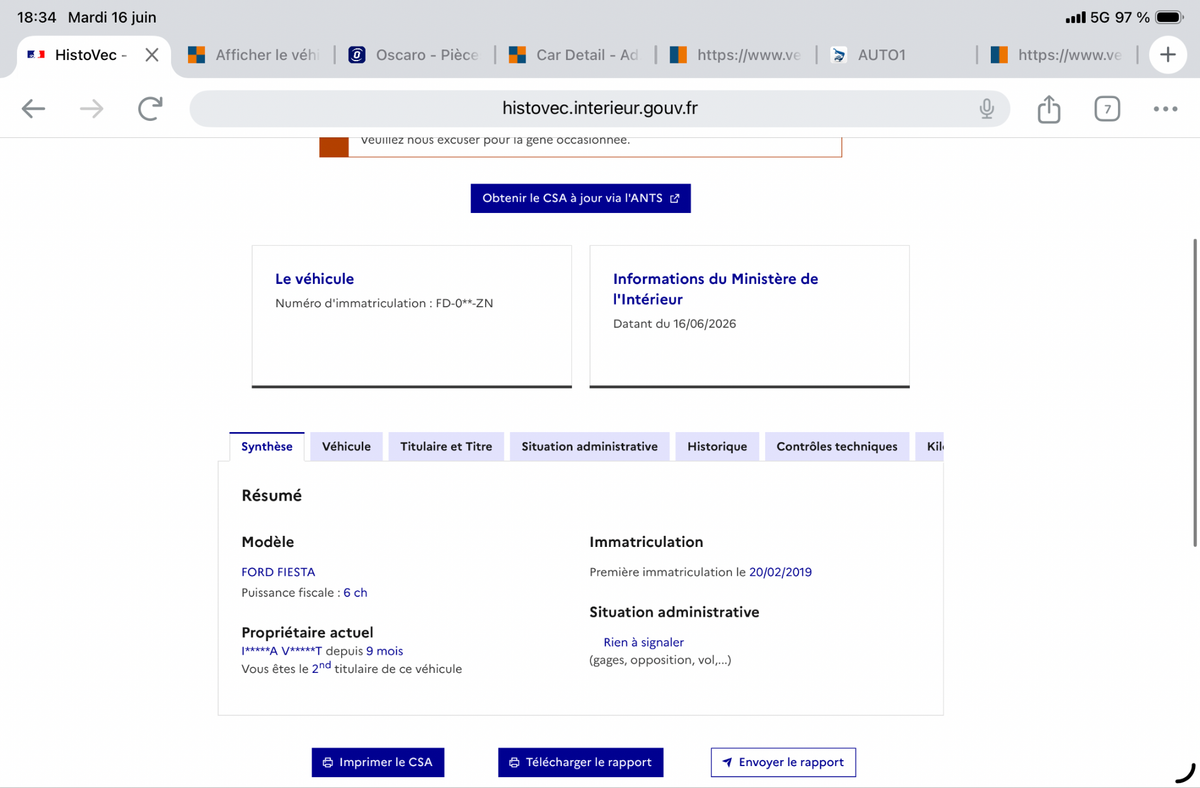The image size is (1200, 788).
Task: Click the Télécharger le rapport button
Action: pyautogui.click(x=581, y=762)
